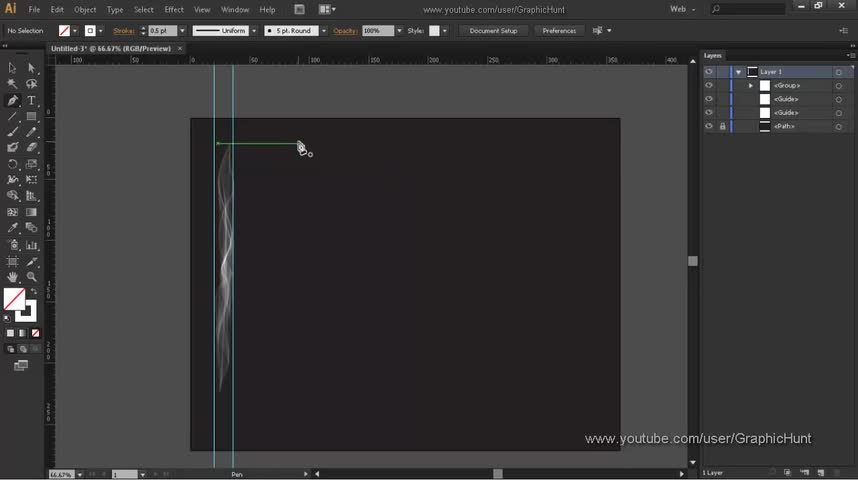
Task: Open Stroke panel via Stroke label
Action: [124, 31]
